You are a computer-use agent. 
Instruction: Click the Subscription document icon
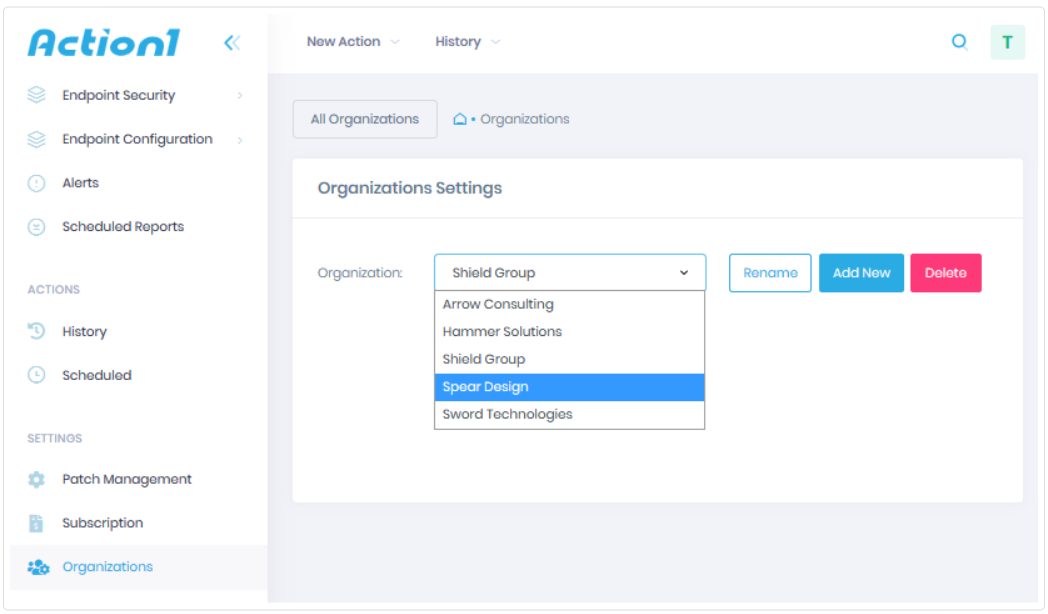click(x=36, y=523)
